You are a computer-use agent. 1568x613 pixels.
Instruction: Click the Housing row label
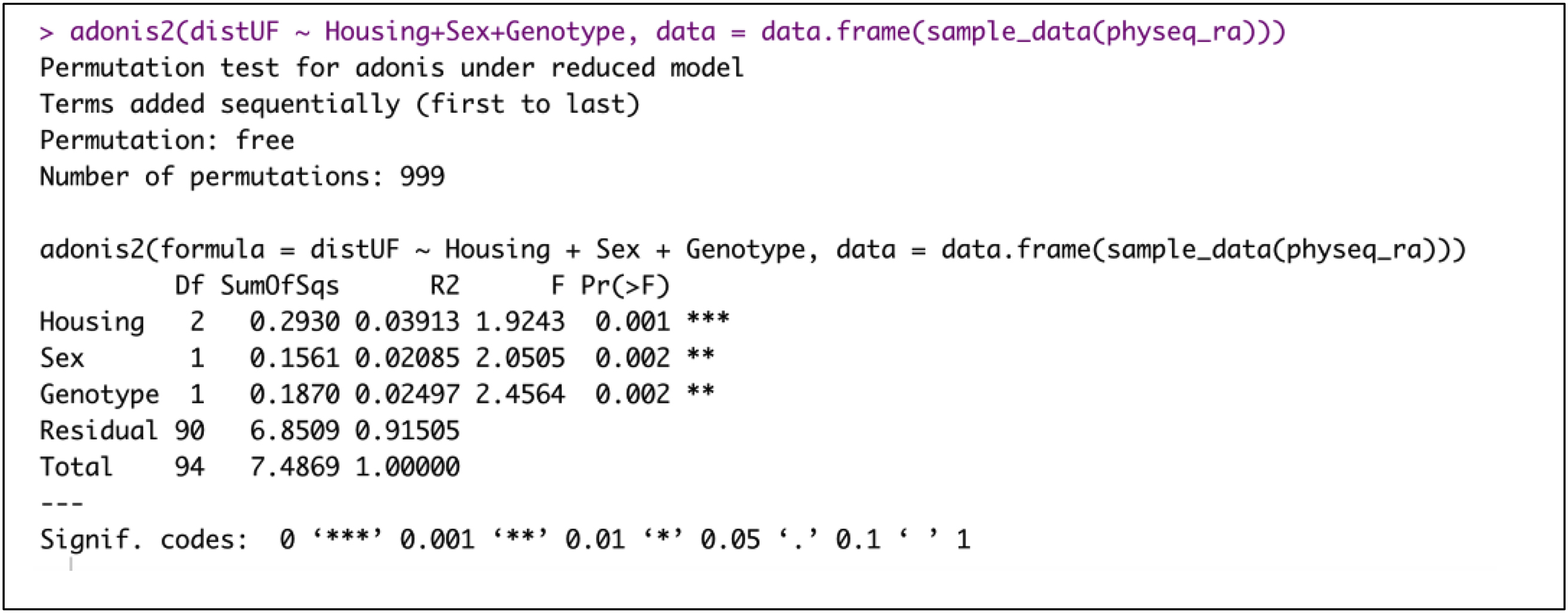[92, 321]
